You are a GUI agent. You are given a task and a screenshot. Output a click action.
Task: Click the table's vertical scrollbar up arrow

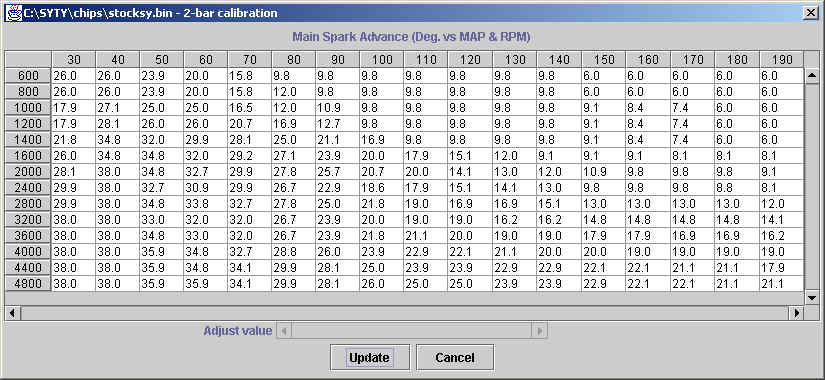tap(811, 76)
